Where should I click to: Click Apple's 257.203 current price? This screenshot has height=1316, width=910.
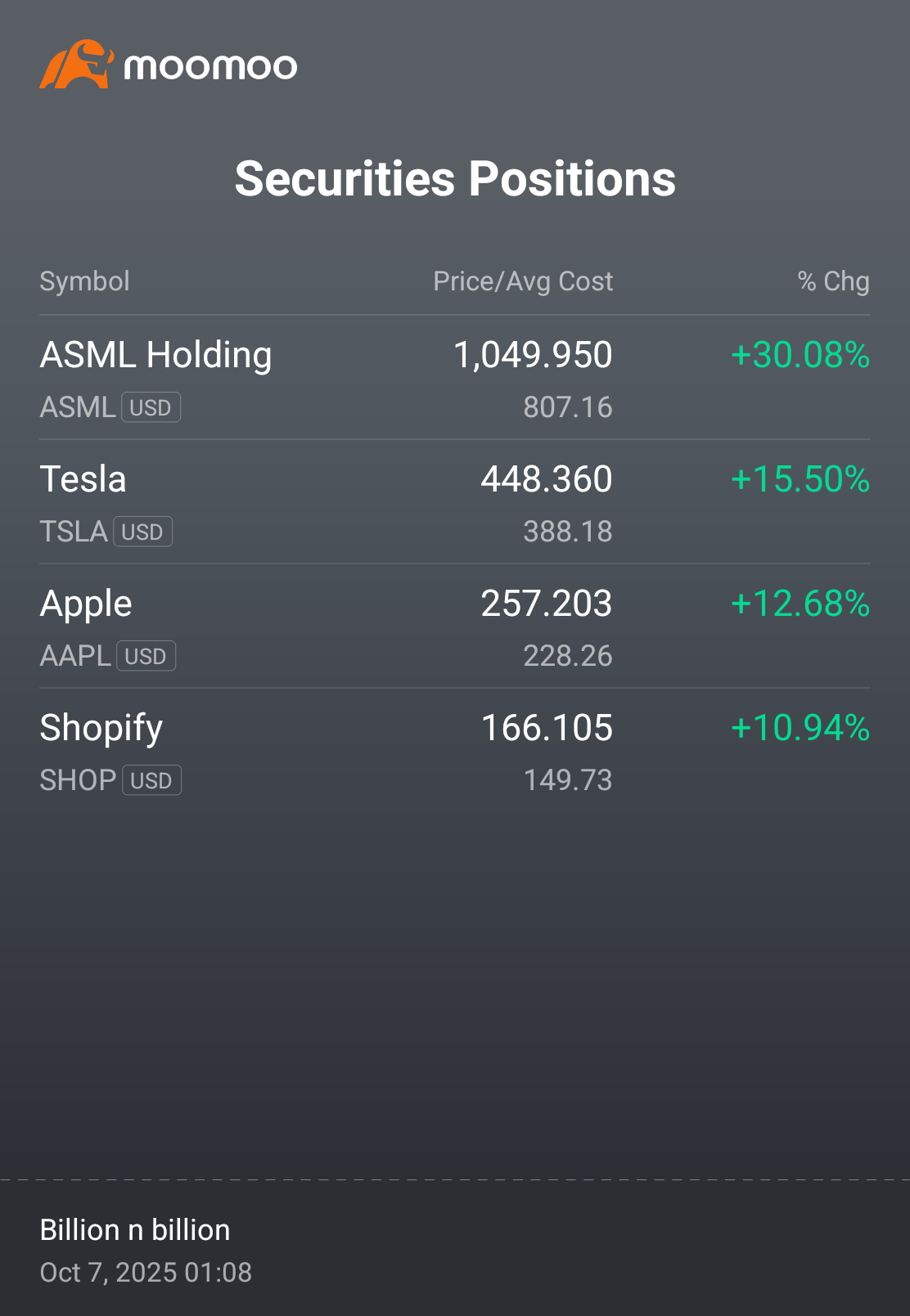click(547, 604)
